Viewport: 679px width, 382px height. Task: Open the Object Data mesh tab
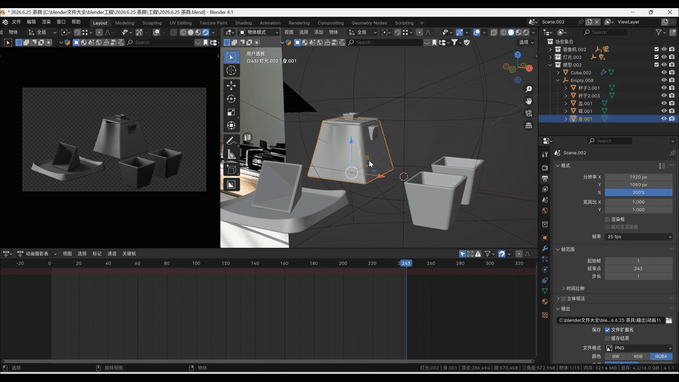(x=545, y=291)
